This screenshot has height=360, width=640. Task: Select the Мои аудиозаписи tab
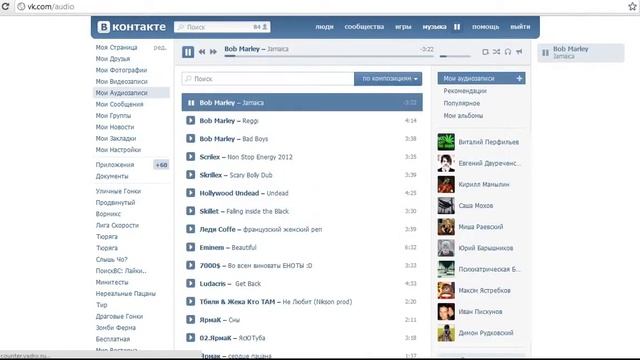coord(481,78)
